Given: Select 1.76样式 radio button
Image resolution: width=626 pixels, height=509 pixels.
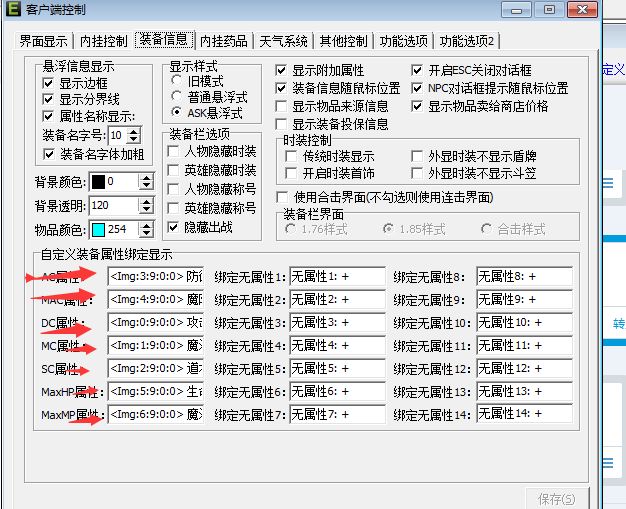Looking at the screenshot, I should point(290,229).
